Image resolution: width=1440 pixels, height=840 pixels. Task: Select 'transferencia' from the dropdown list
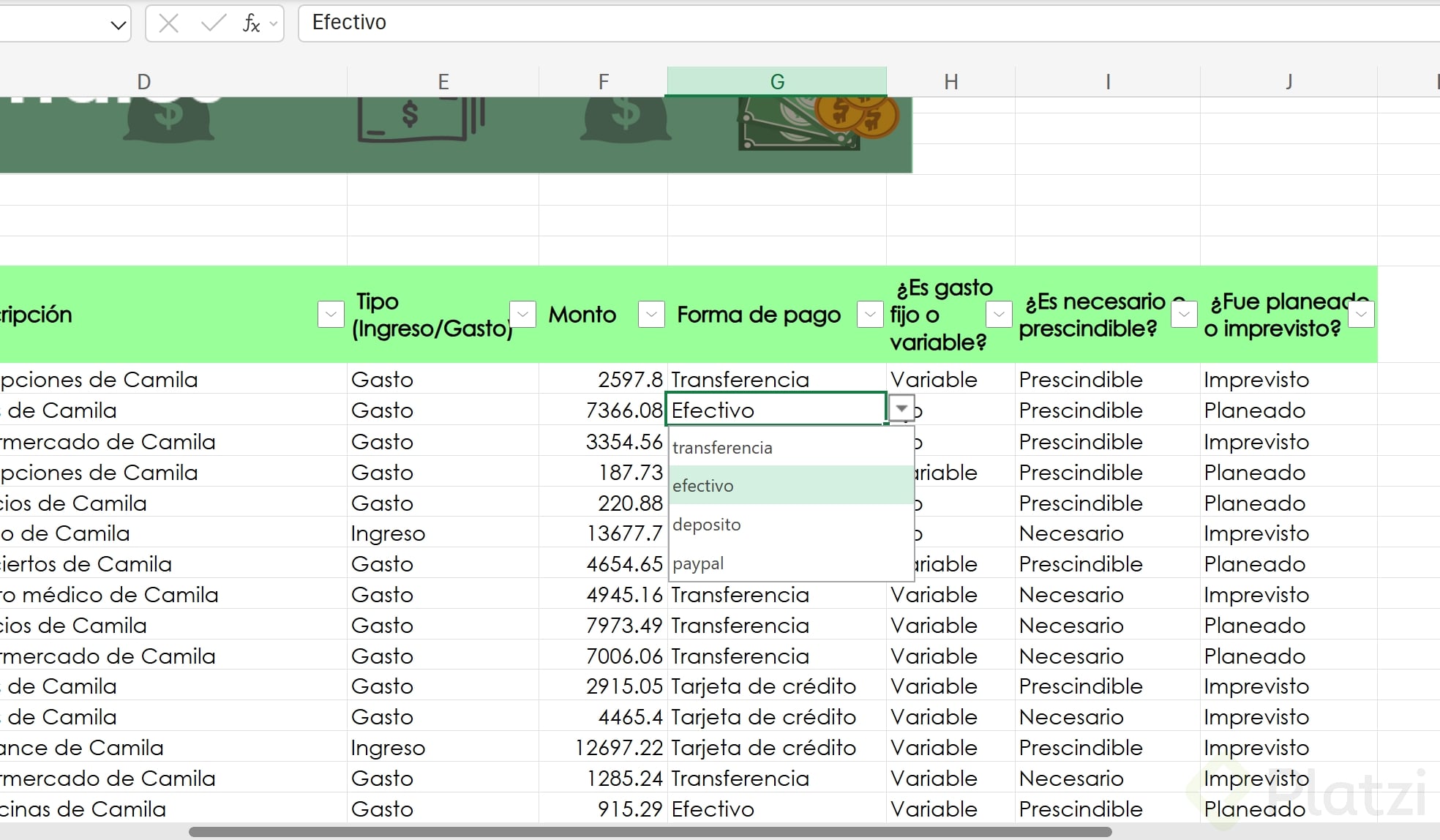pos(722,448)
